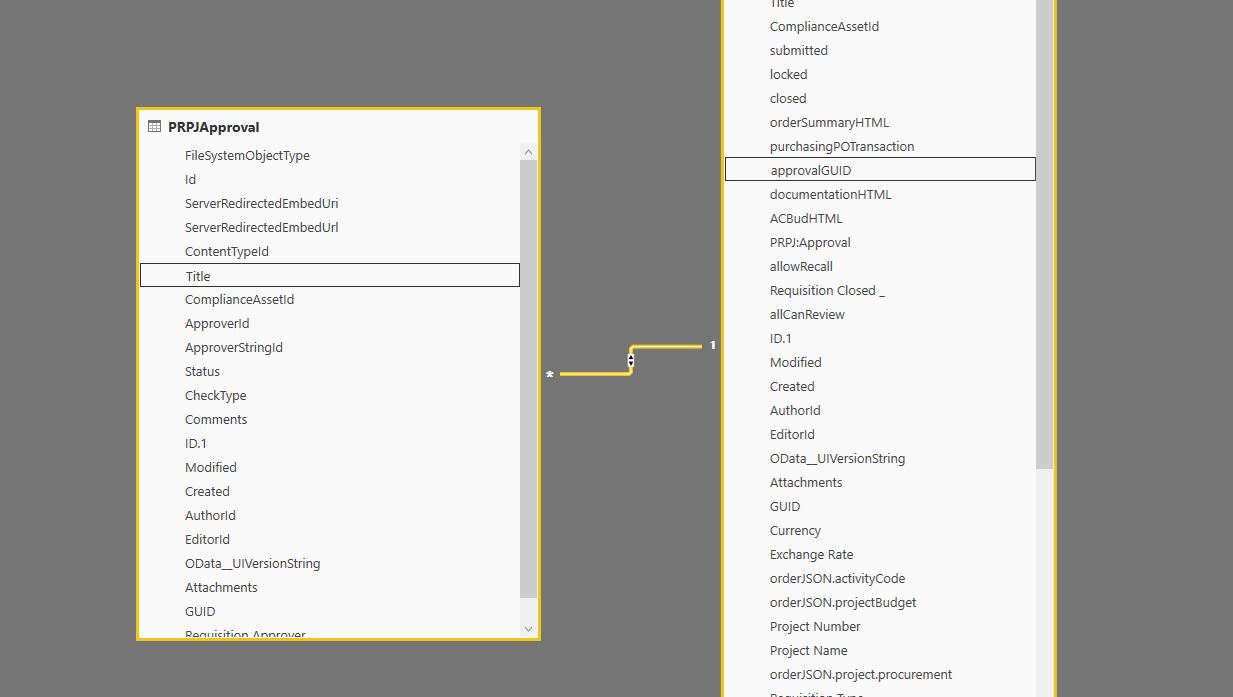Select the Project Number field
Image resolution: width=1233 pixels, height=697 pixels.
[x=815, y=626]
